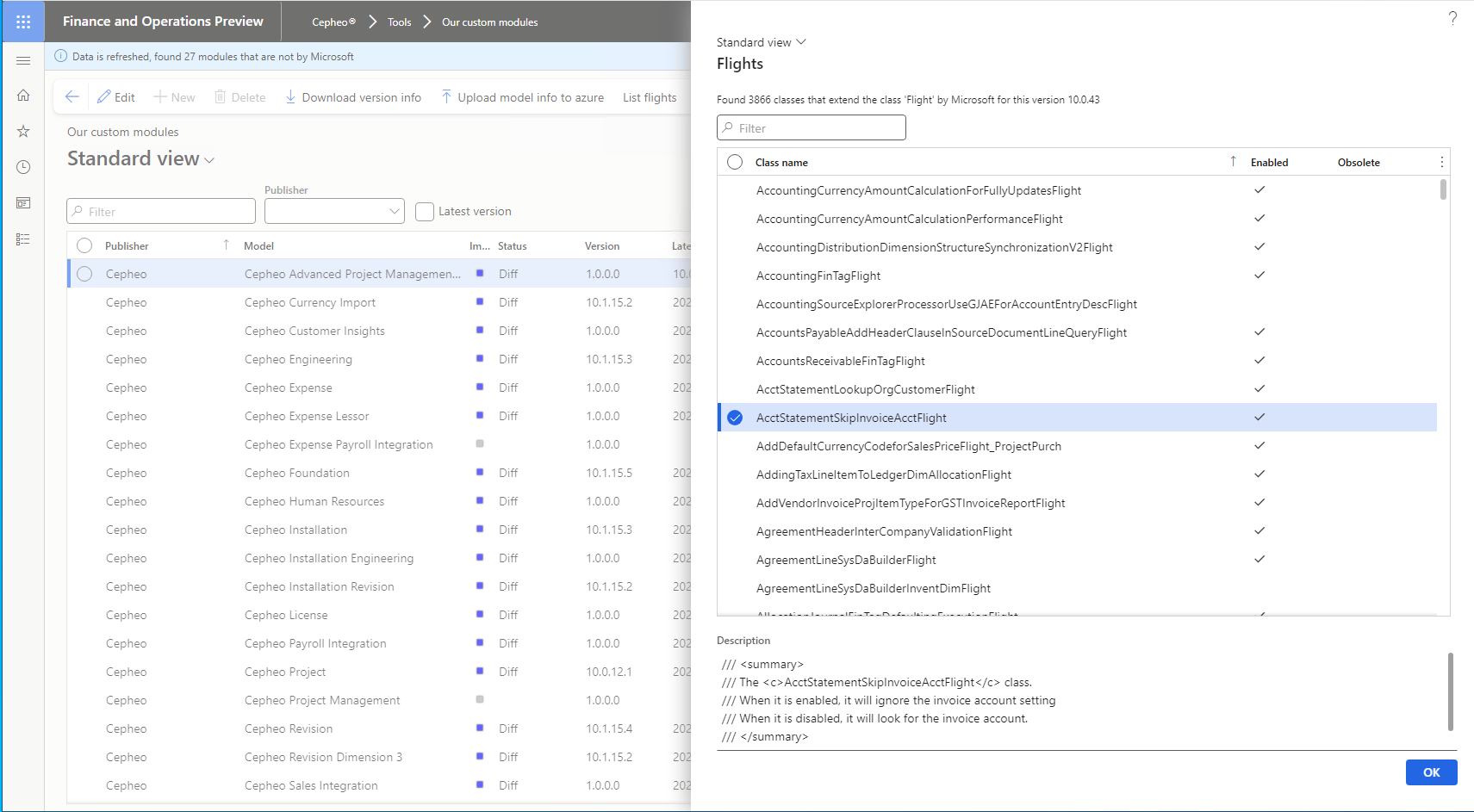Enable the Latest version checkbox
The width and height of the screenshot is (1474, 812).
tap(425, 212)
